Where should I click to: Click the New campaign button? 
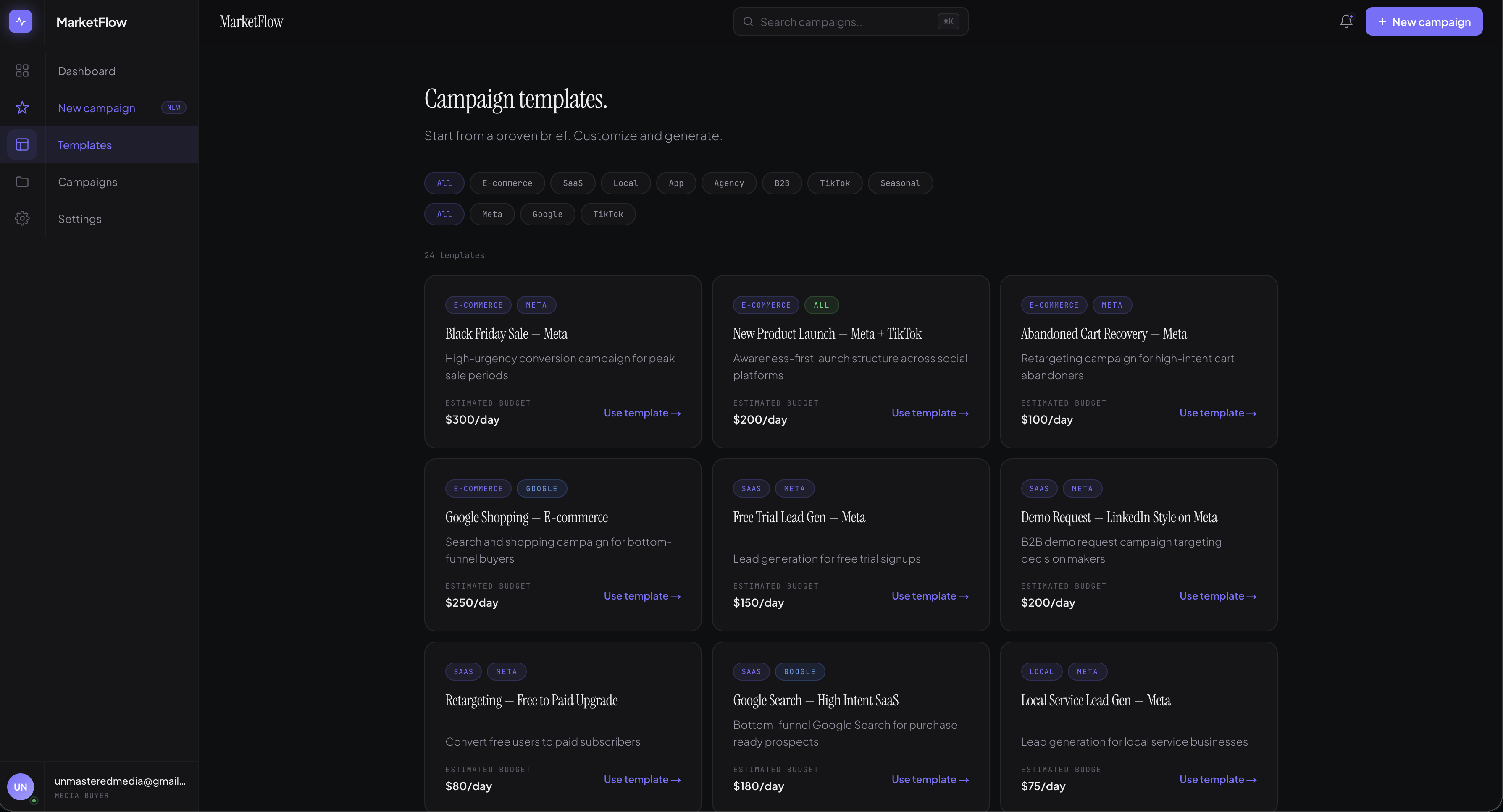pyautogui.click(x=1424, y=21)
